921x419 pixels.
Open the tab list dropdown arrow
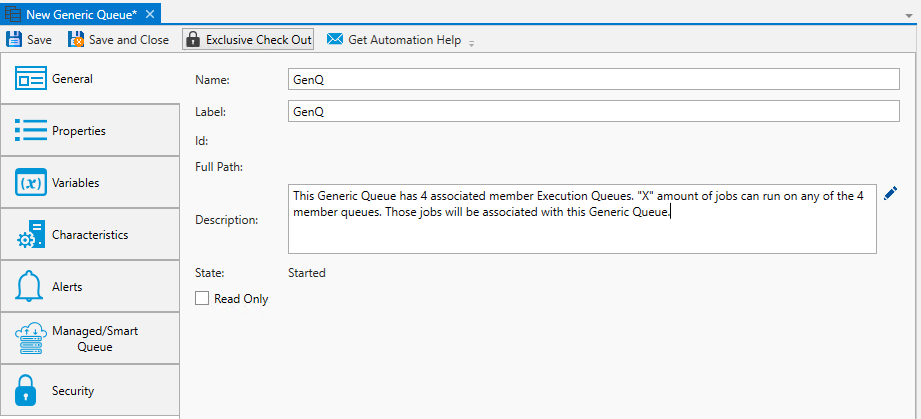[909, 15]
